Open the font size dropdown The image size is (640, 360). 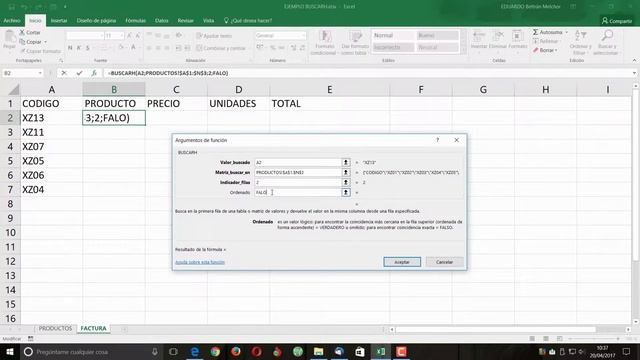122,36
